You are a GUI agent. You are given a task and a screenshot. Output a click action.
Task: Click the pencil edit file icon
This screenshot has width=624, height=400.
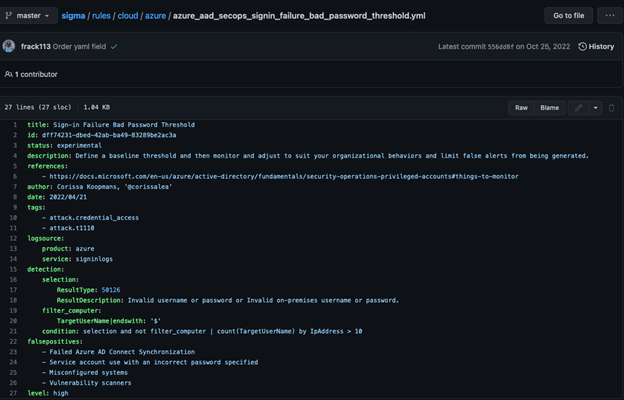[x=577, y=107]
